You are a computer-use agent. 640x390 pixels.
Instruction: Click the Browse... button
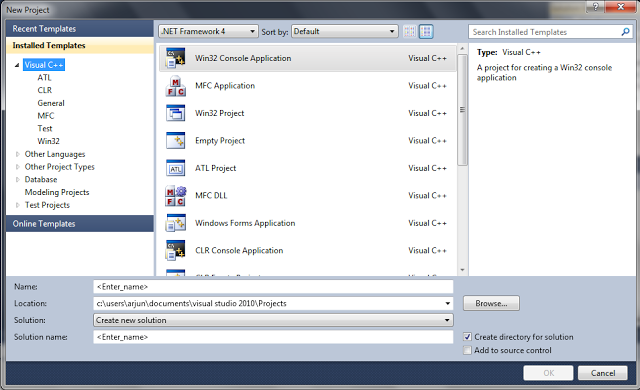[491, 304]
